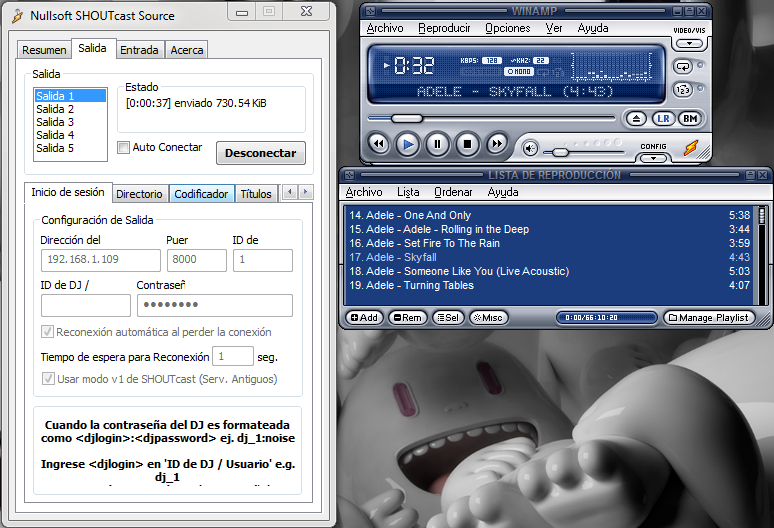The width and height of the screenshot is (774, 528).
Task: Select track 18 Someone Like You
Action: point(549,271)
